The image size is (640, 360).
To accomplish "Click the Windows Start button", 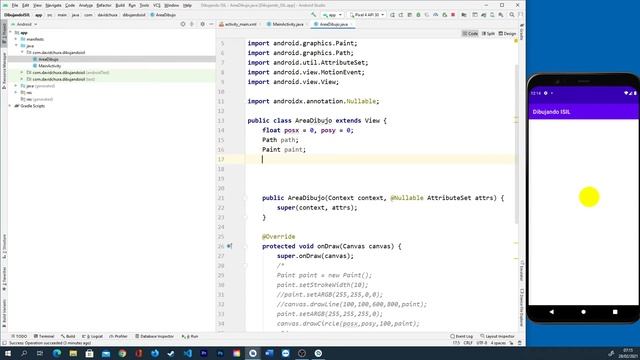I will 8,353.
